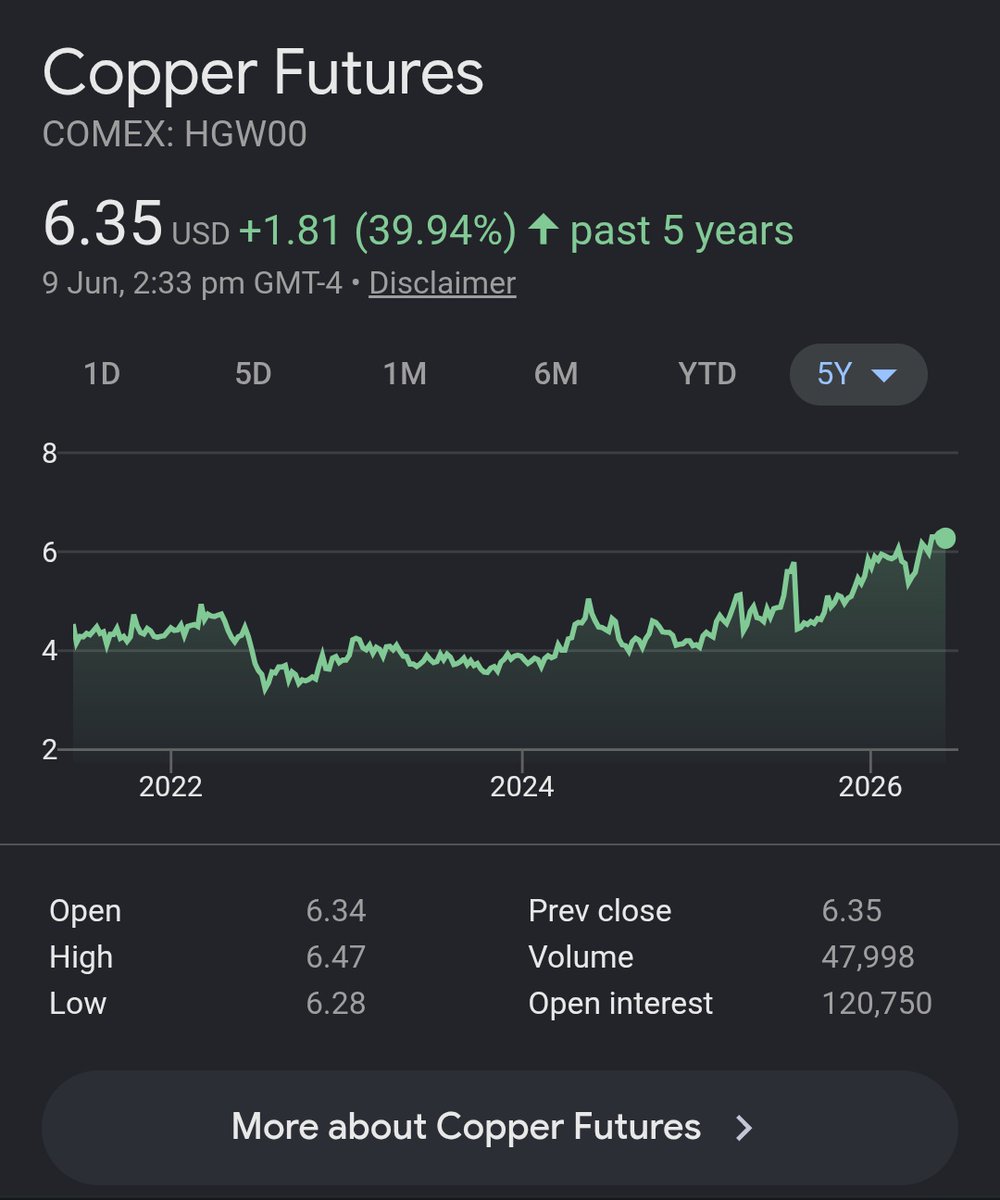This screenshot has width=1000, height=1200.
Task: Click the 2024 x-axis label
Action: pos(522,787)
